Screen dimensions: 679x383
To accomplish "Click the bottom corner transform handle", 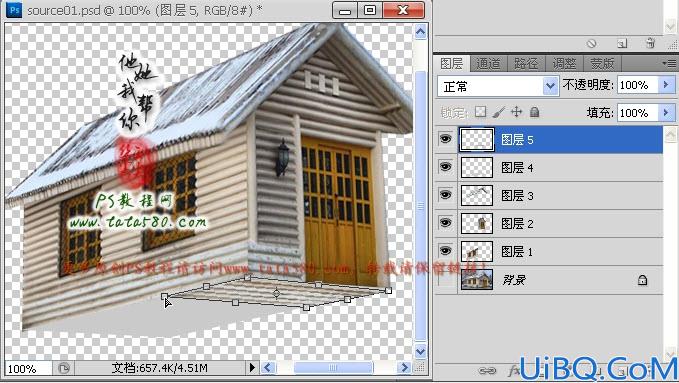I will click(x=306, y=308).
